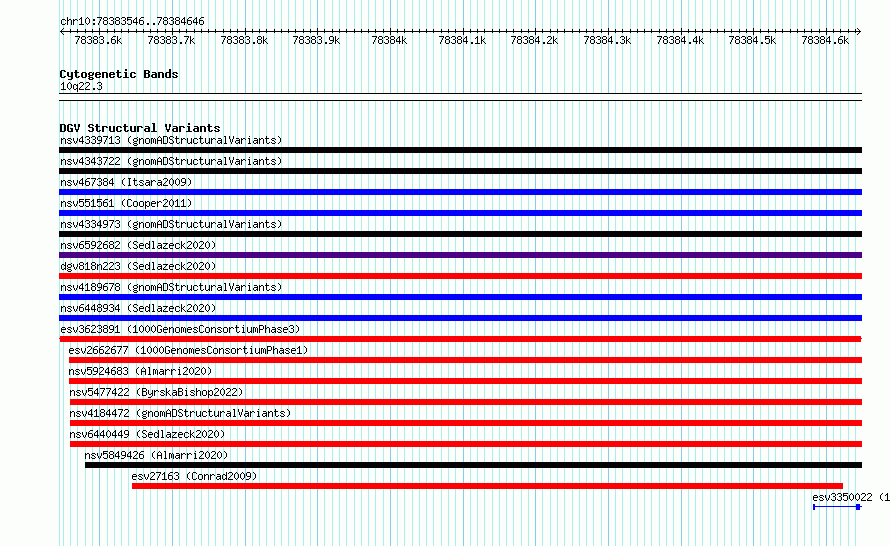Open the nsv4343722 gnomADStructuralVariants label
Viewport: 890px width, 546px height.
tap(171, 161)
